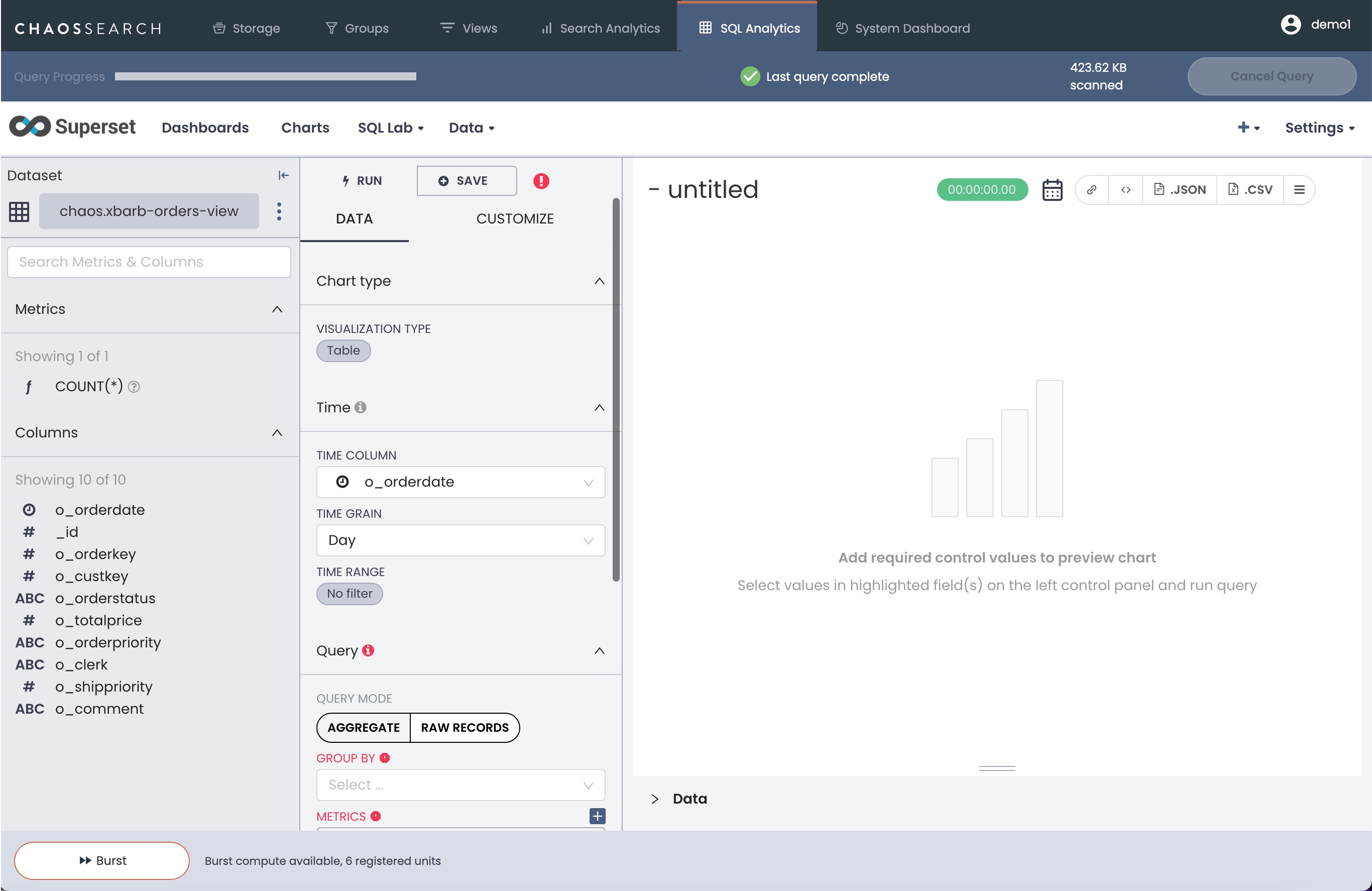Export results as .CSV

(x=1250, y=190)
